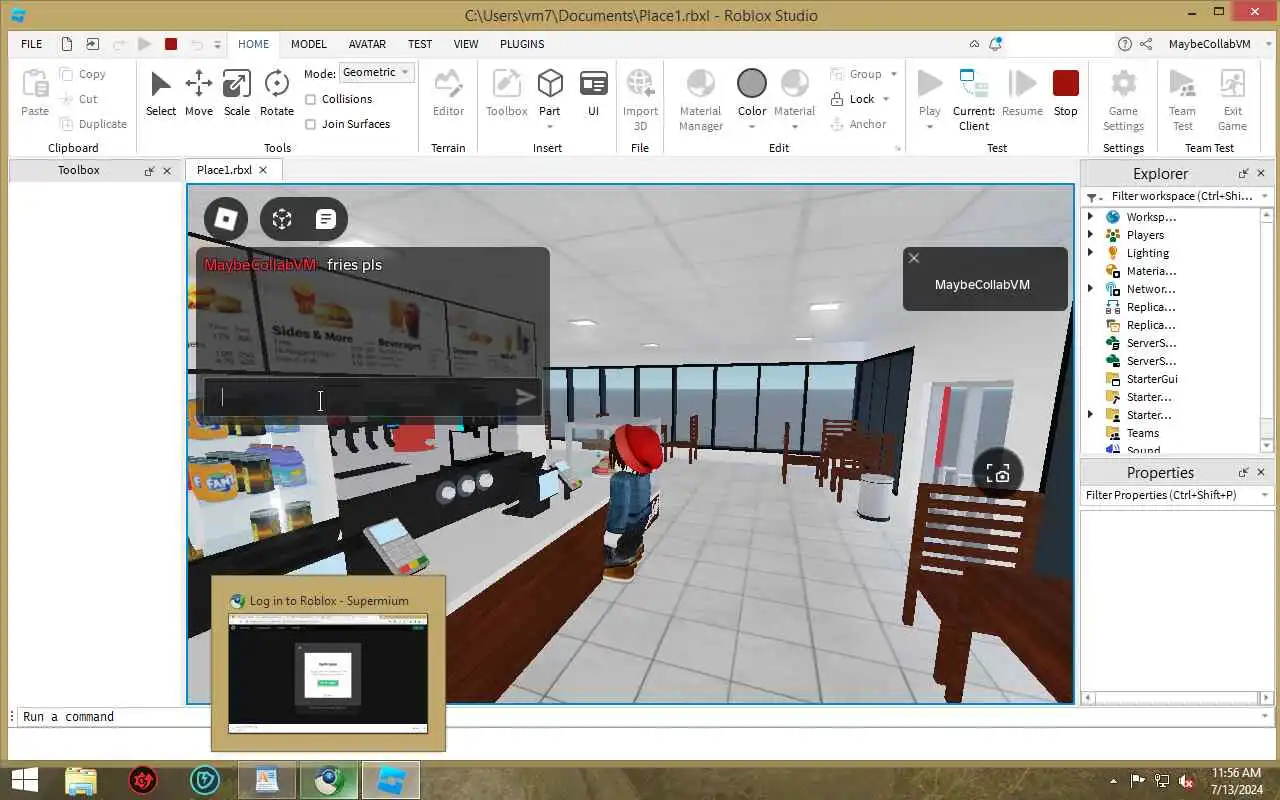The image size is (1280, 800).
Task: Open the notifications bell
Action: [996, 44]
